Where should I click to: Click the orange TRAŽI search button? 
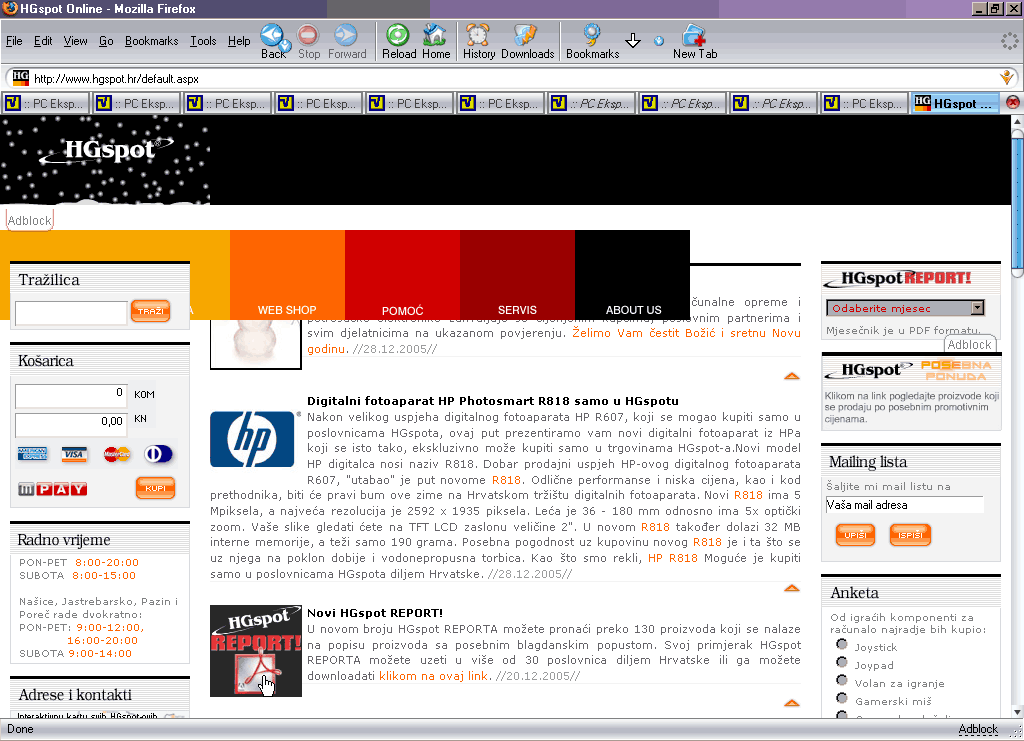150,312
